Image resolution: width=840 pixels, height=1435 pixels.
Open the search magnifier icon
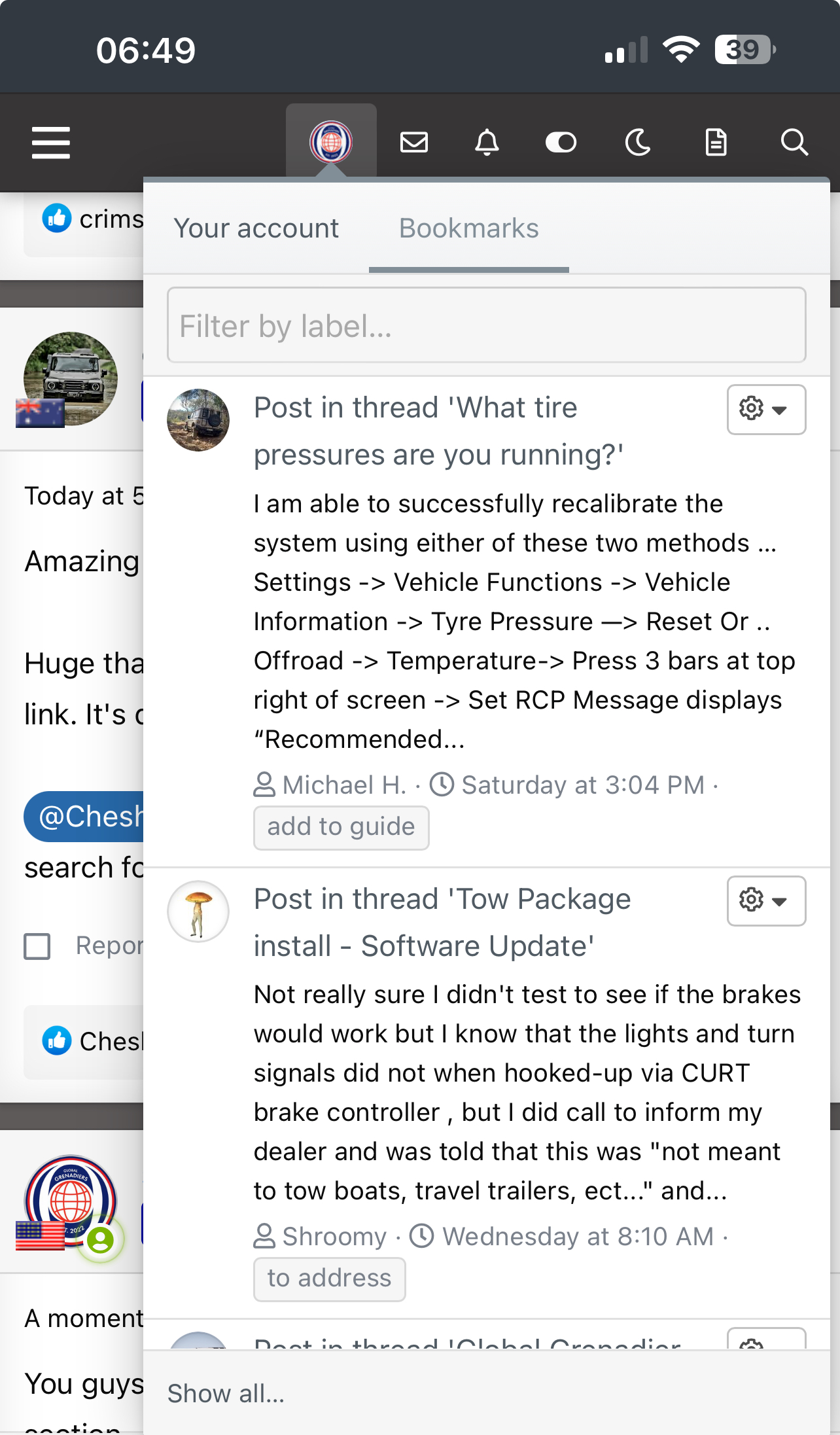795,142
